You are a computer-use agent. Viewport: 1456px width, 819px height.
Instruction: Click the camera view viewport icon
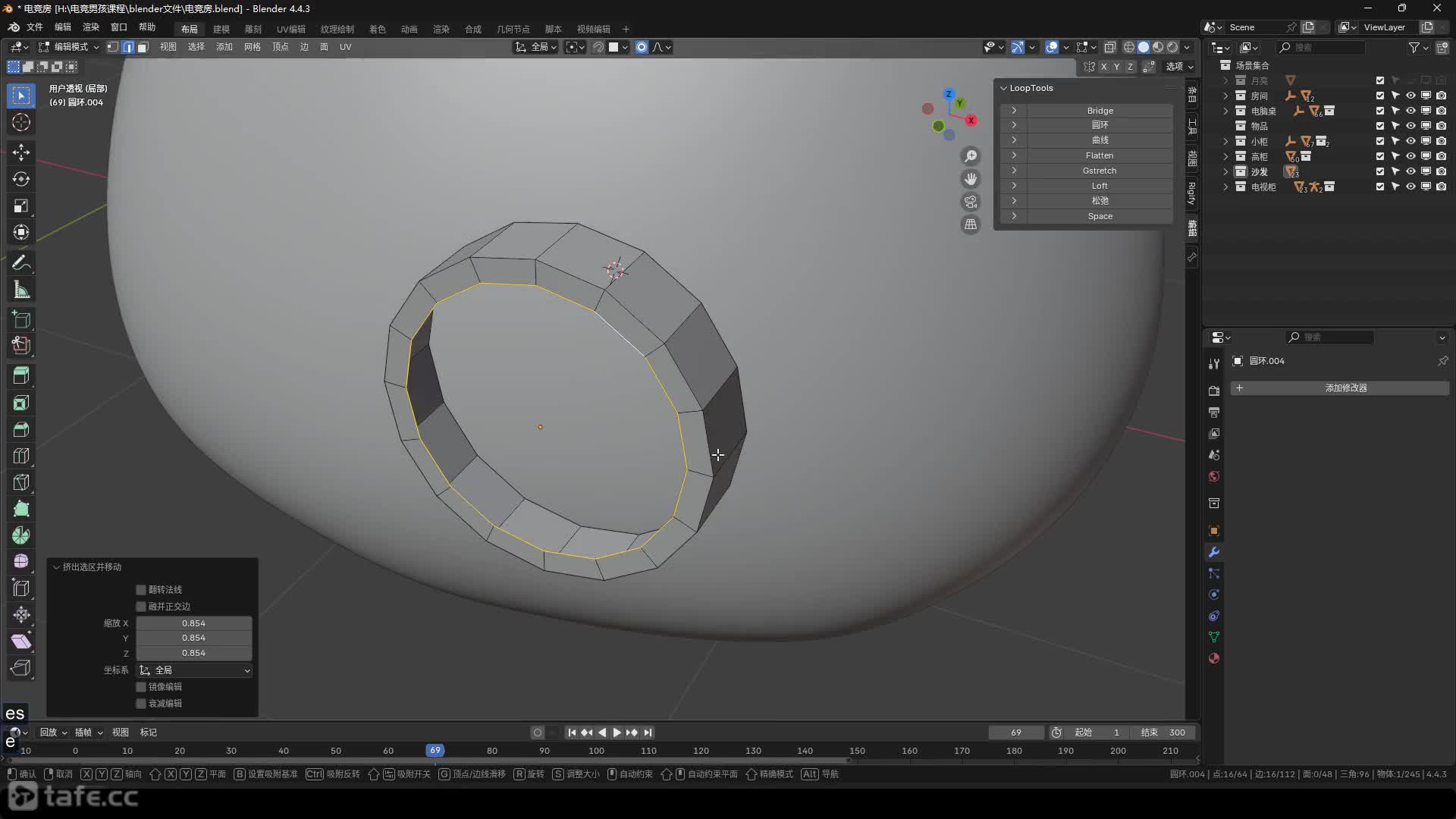[x=971, y=202]
